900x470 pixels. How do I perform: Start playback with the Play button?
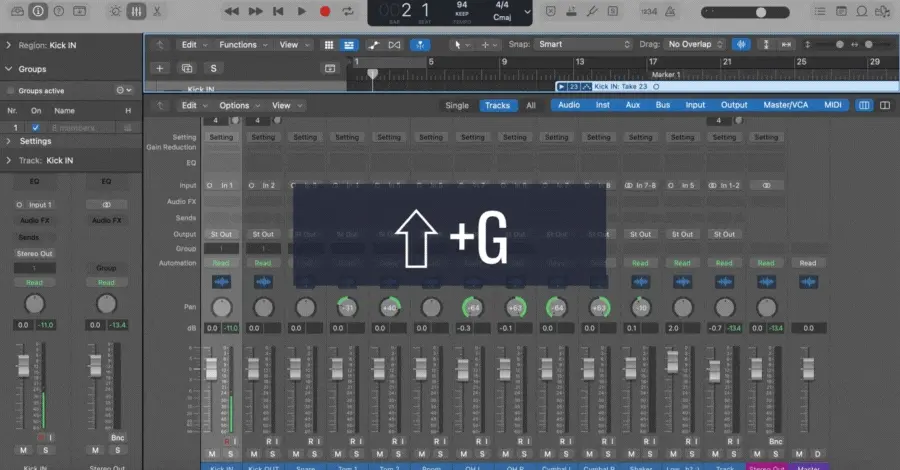click(301, 11)
